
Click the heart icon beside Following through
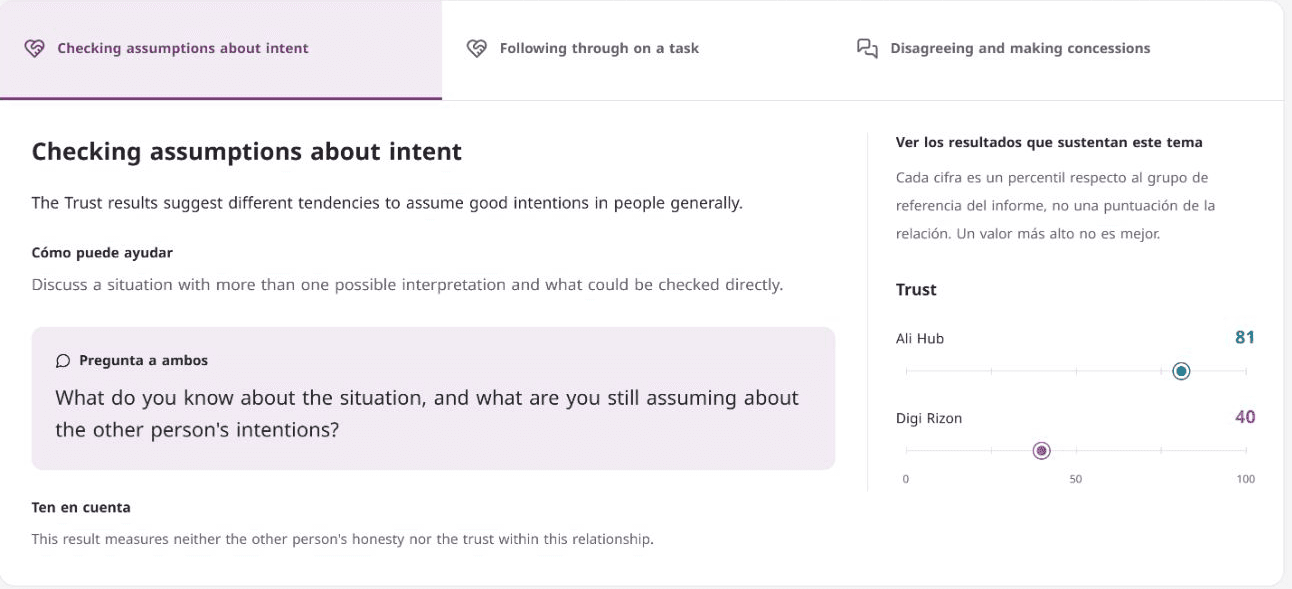pyautogui.click(x=477, y=48)
